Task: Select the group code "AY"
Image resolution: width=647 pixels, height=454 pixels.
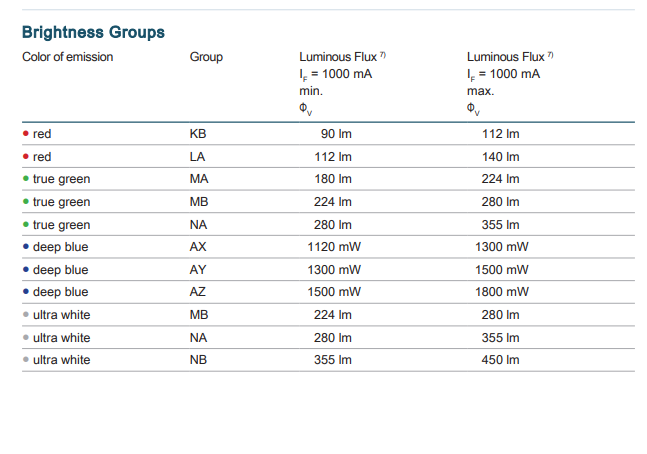Action: point(198,270)
